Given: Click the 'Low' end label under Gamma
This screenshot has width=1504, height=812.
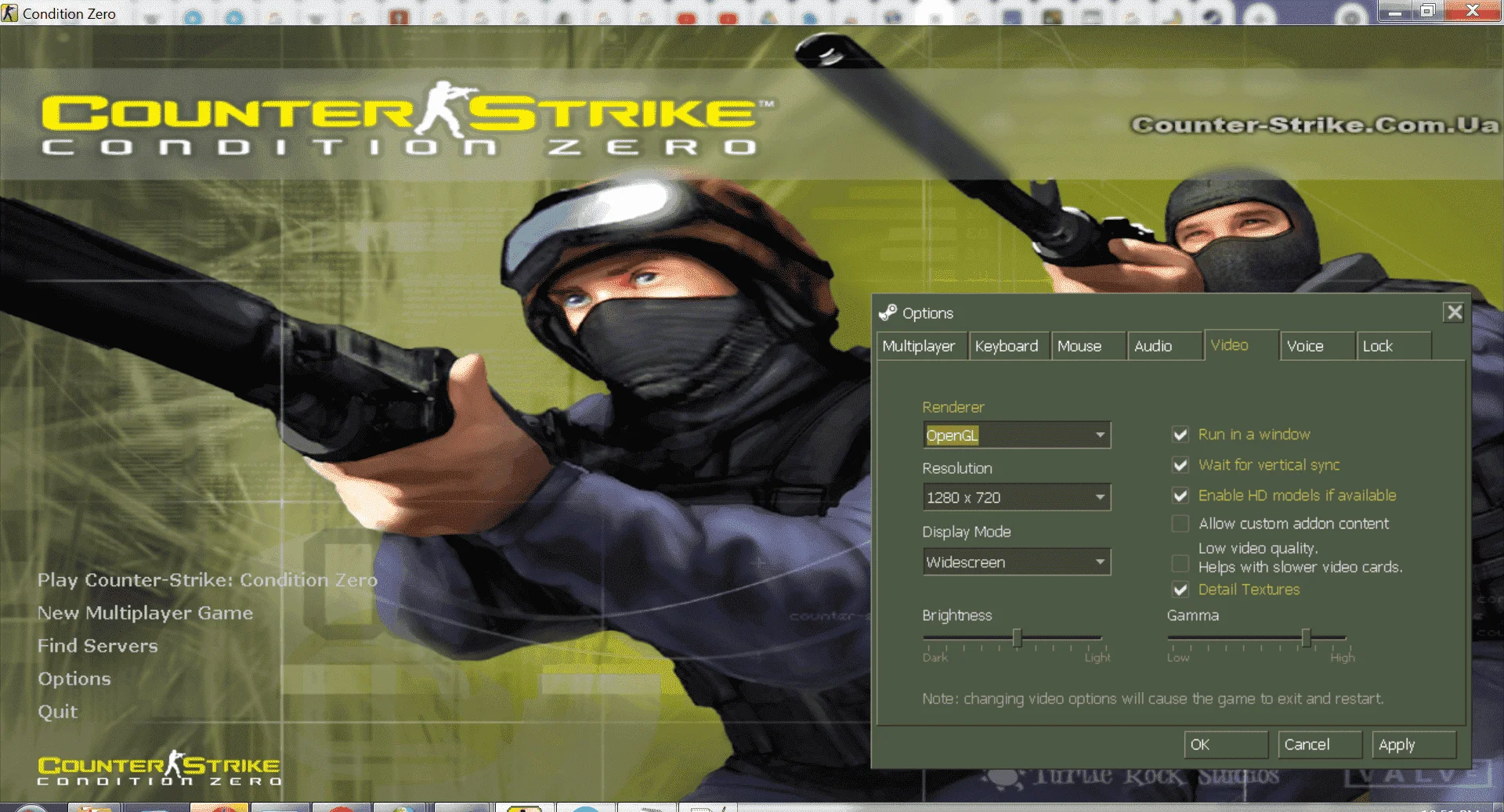Looking at the screenshot, I should pyautogui.click(x=1178, y=658).
